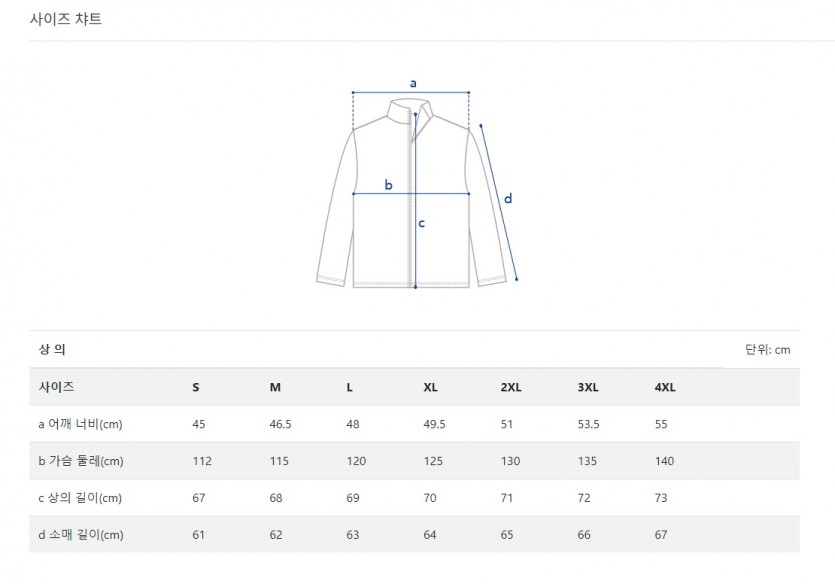Click the 46.5 shoulder width value for M
The width and height of the screenshot is (835, 584).
pos(280,424)
